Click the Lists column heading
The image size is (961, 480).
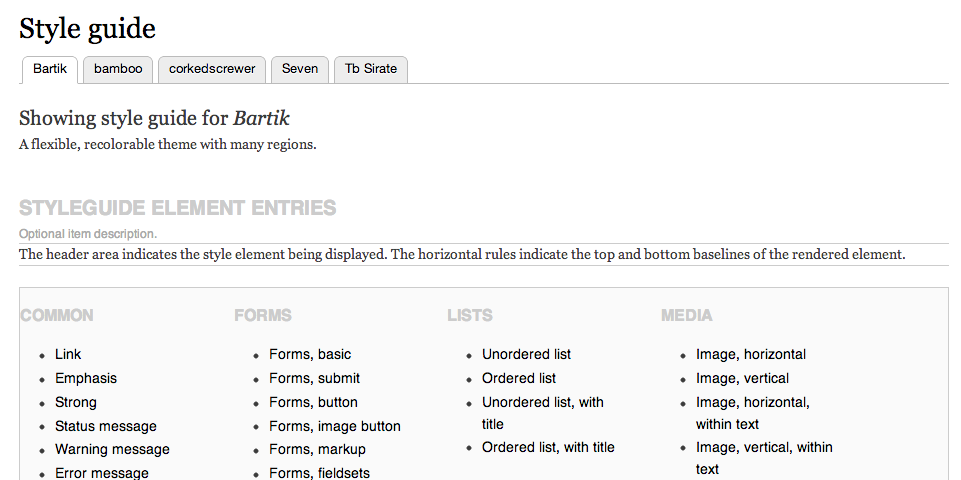click(470, 316)
